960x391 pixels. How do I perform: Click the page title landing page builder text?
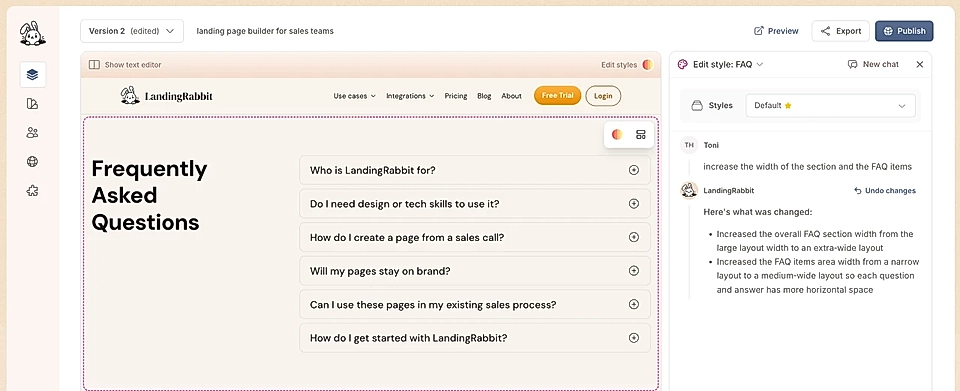coord(264,31)
